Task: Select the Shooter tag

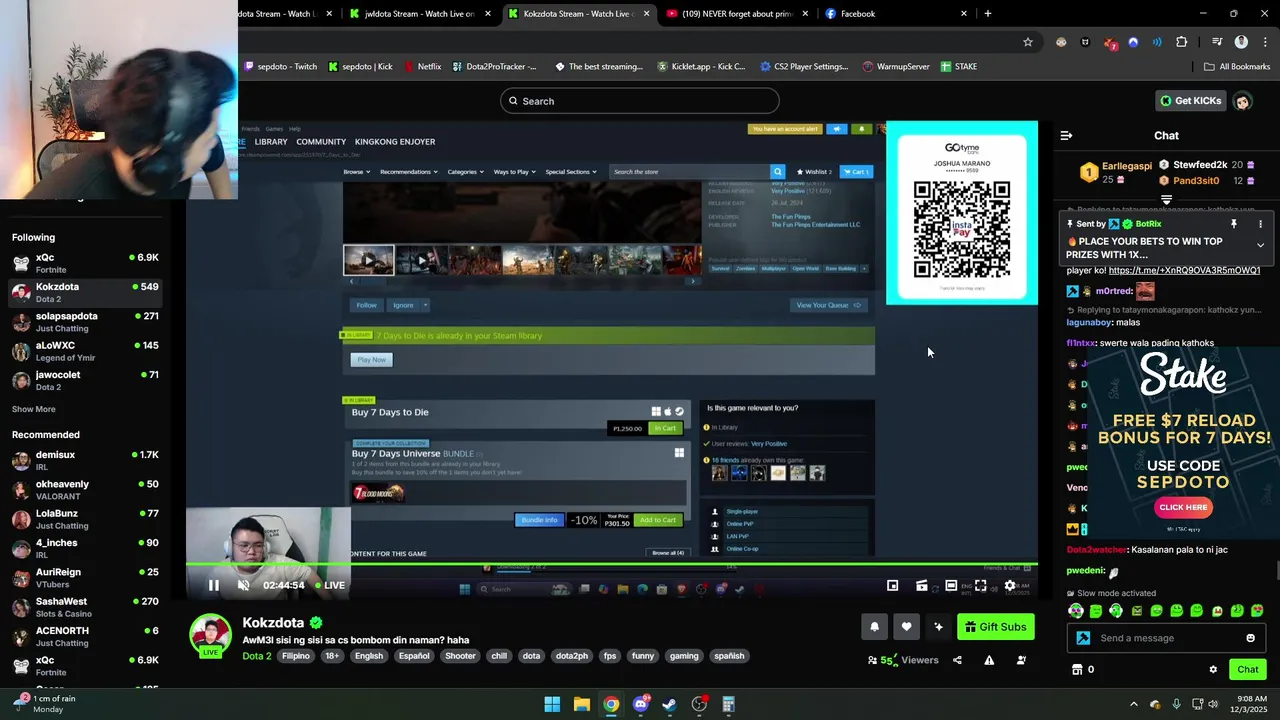Action: pyautogui.click(x=460, y=656)
